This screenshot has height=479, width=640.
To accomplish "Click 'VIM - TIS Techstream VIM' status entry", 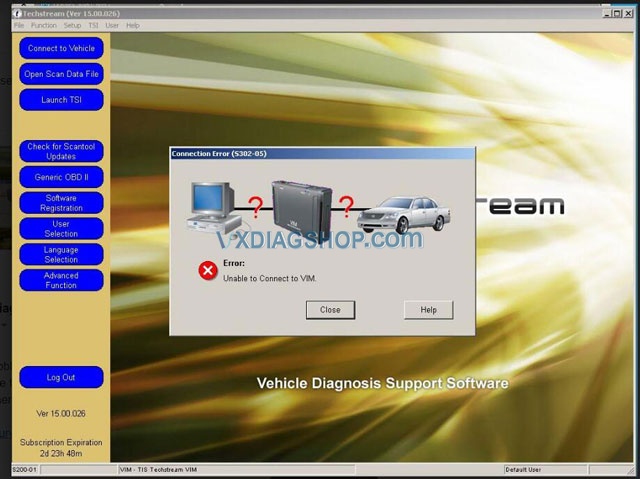I will coord(158,470).
